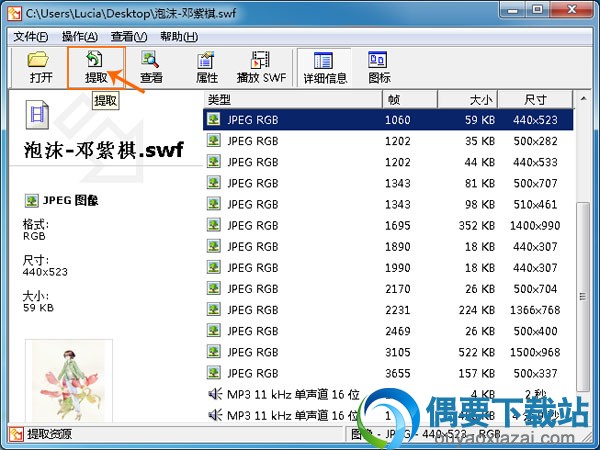
Task: Click the vertical scrollbar thumb
Action: coord(583,296)
